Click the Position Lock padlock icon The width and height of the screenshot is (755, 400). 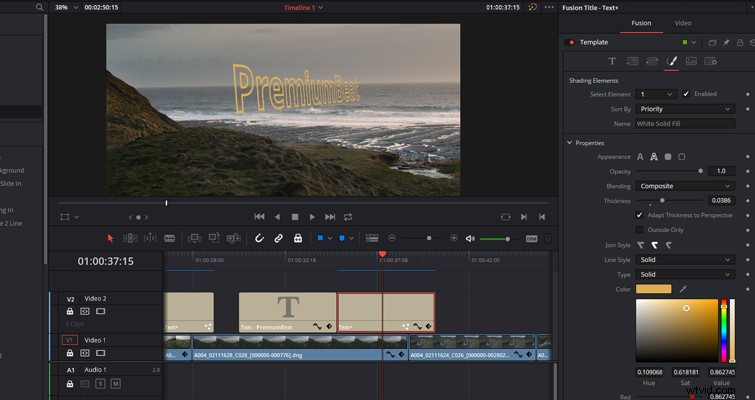pos(298,238)
